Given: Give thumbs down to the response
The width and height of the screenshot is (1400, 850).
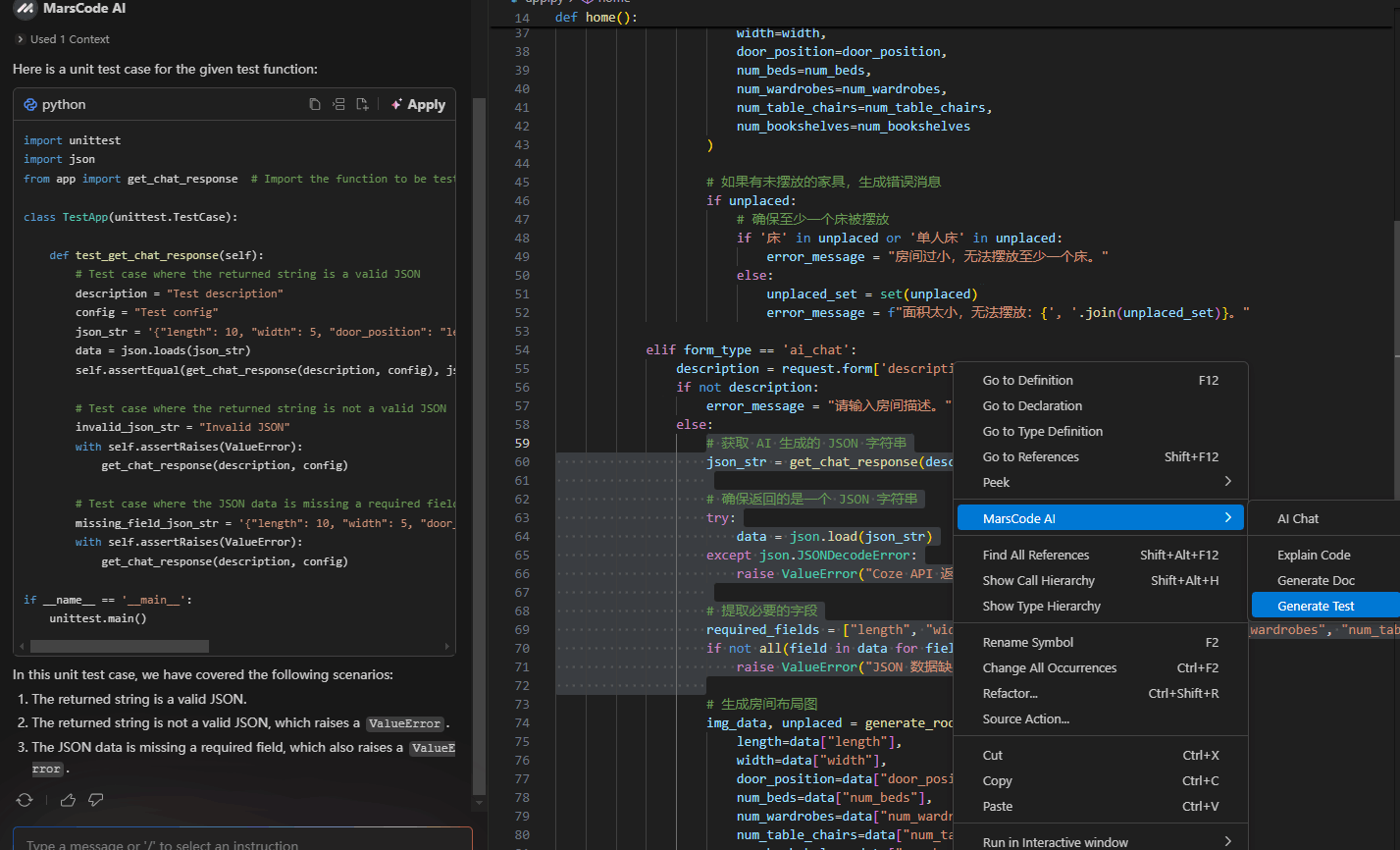Looking at the screenshot, I should pos(95,800).
